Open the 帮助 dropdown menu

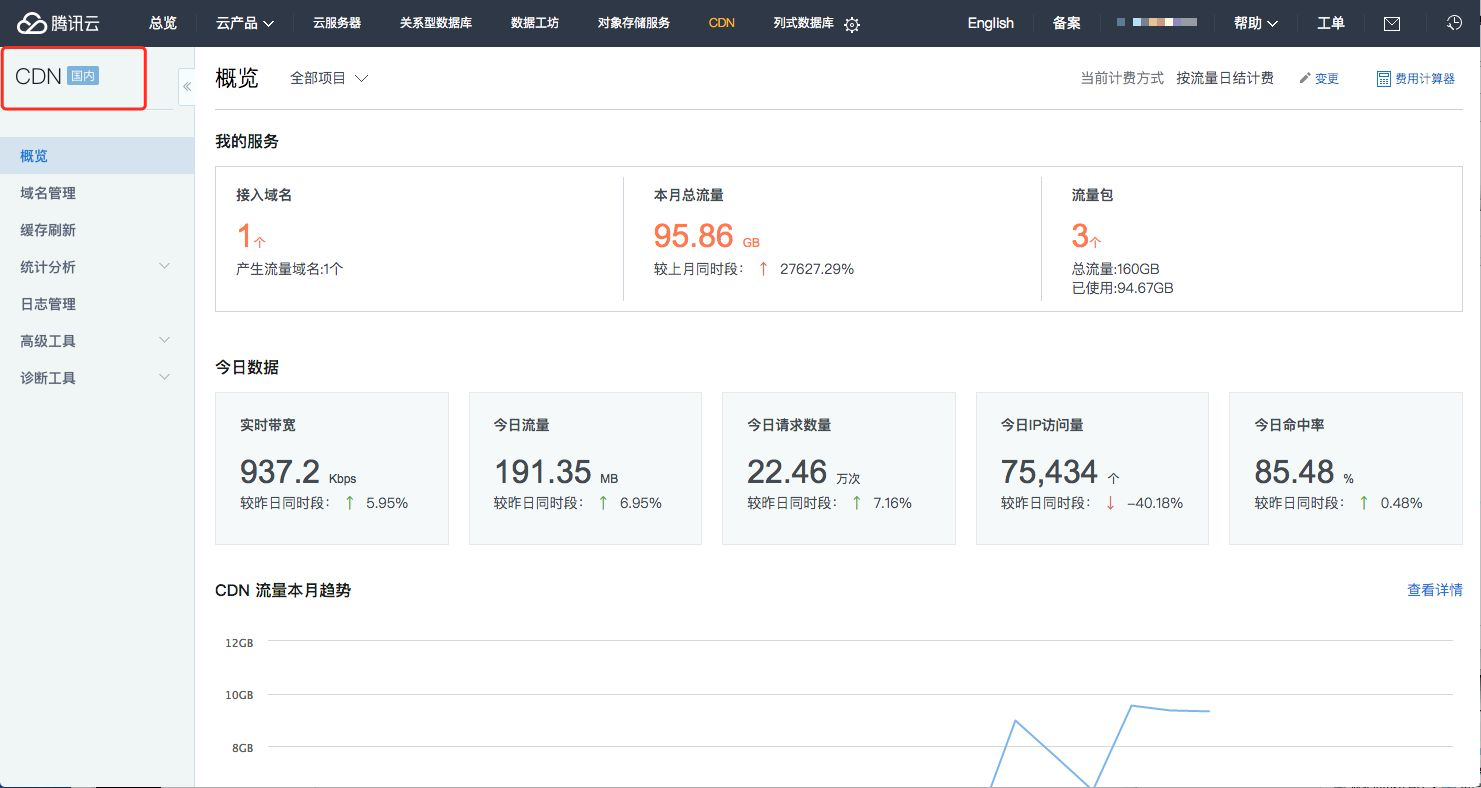pos(1256,23)
